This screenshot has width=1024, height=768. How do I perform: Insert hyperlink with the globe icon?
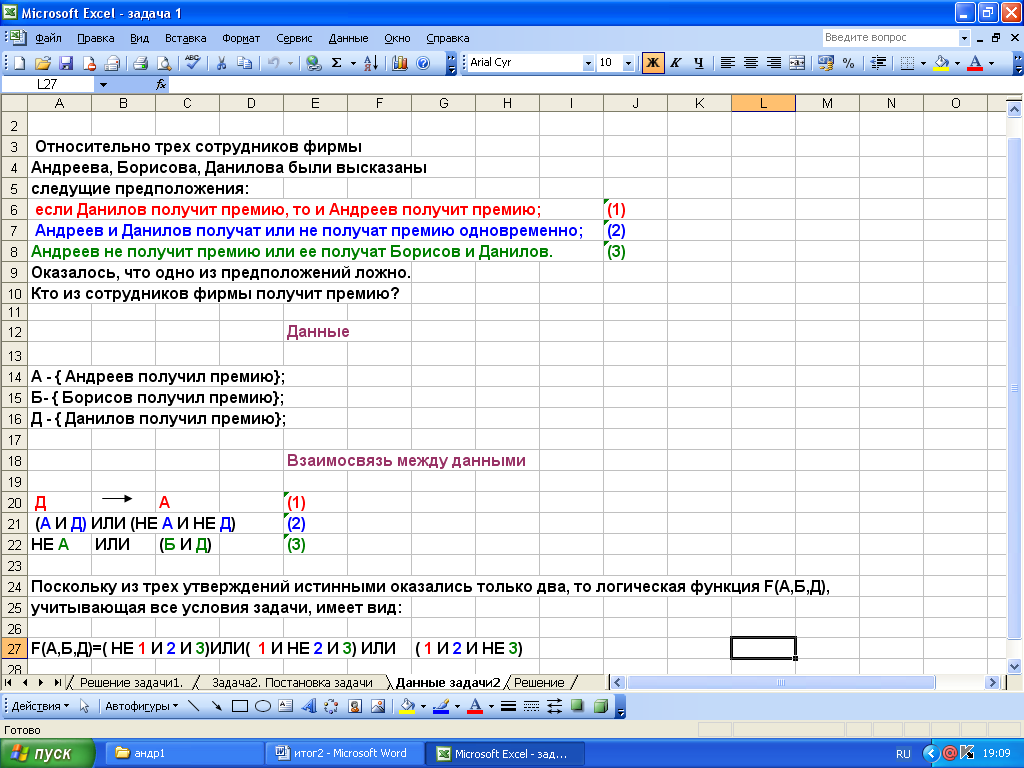(x=313, y=63)
